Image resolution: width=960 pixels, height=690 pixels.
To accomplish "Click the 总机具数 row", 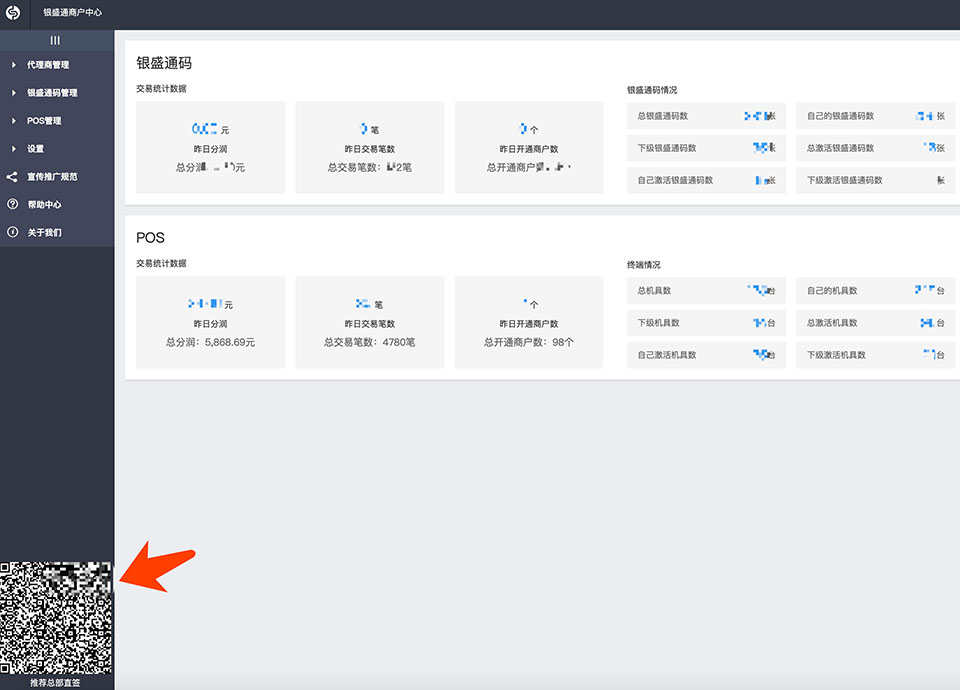I will 706,291.
